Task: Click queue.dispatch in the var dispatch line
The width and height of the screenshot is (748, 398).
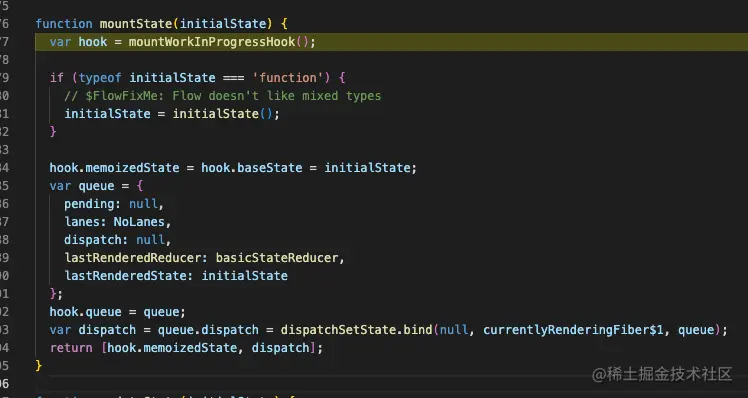Action: 208,330
